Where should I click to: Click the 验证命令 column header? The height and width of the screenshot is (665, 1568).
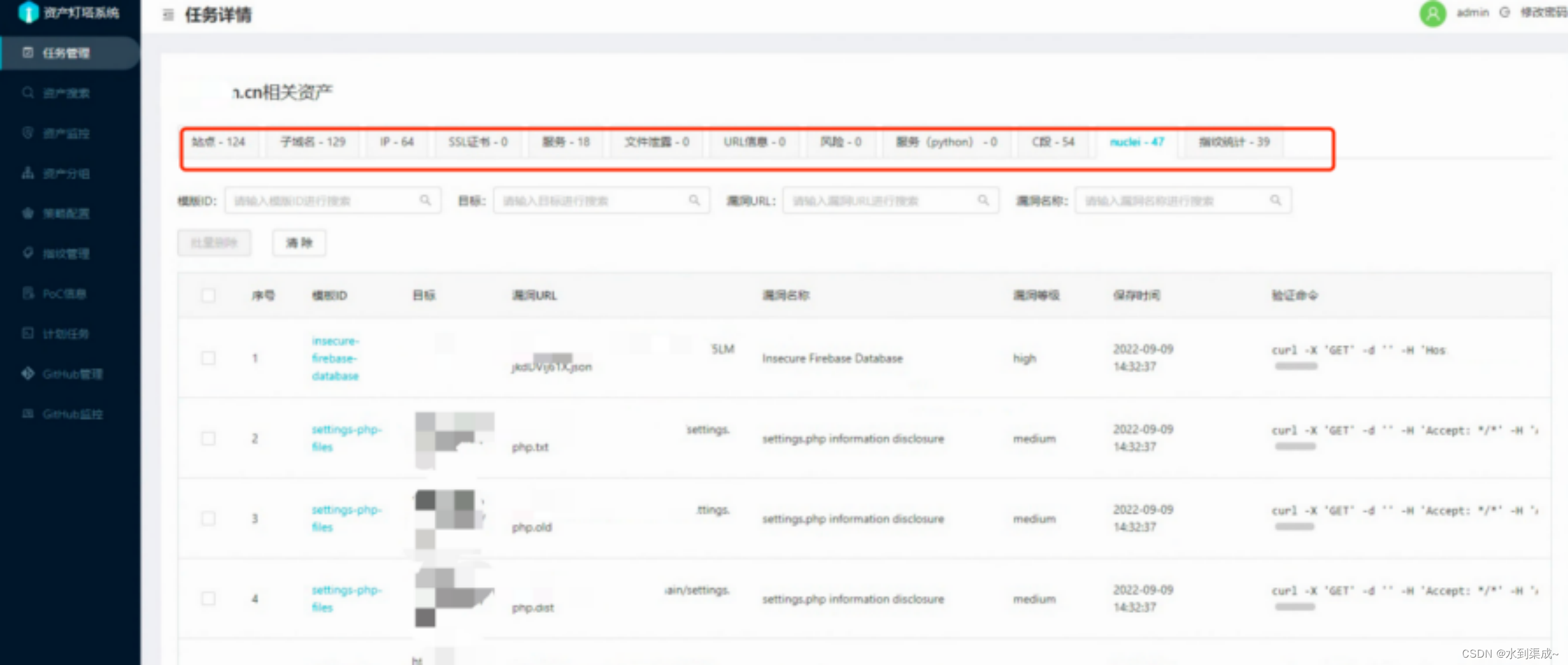click(1294, 295)
